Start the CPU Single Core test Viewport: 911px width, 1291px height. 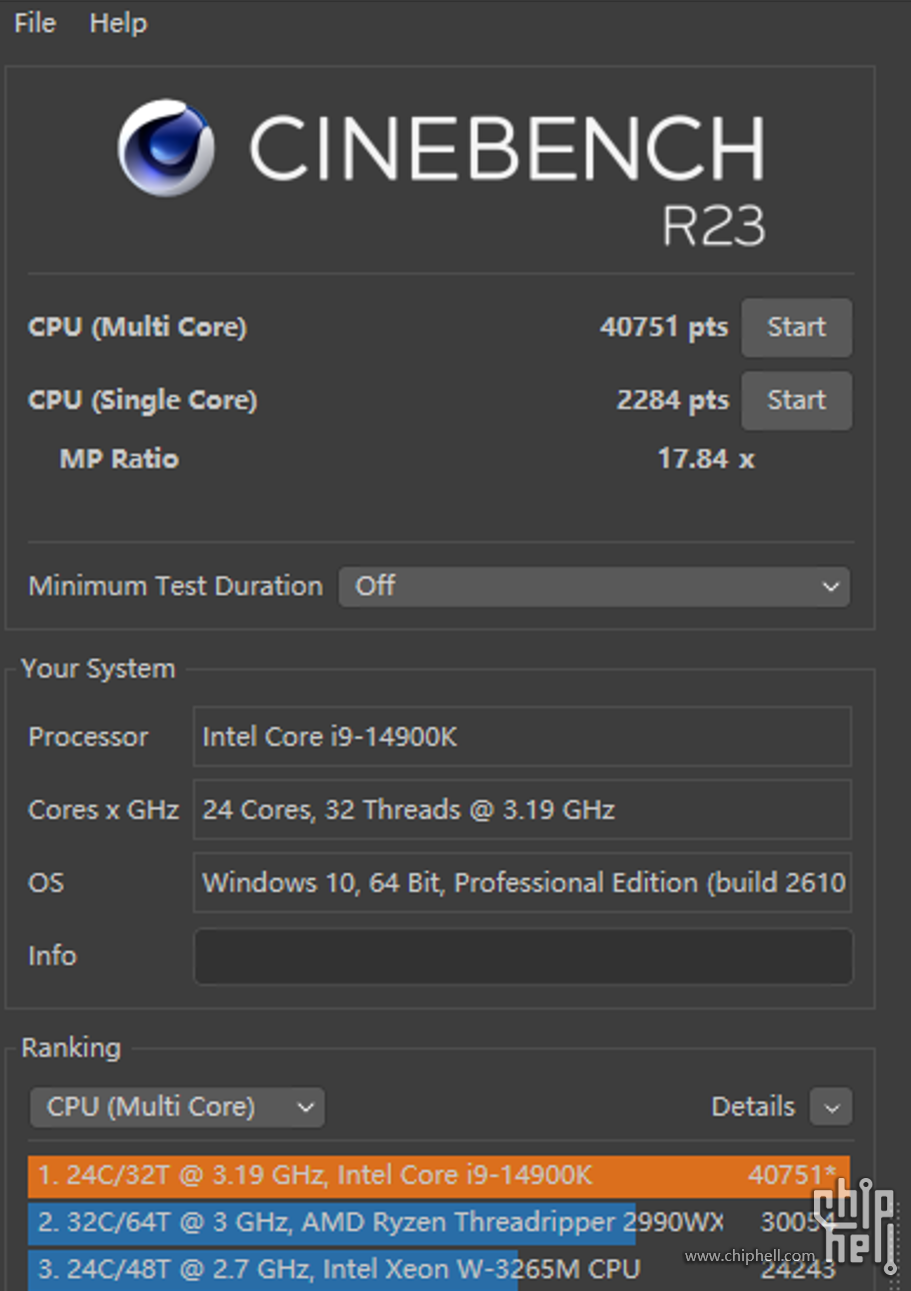[x=796, y=400]
